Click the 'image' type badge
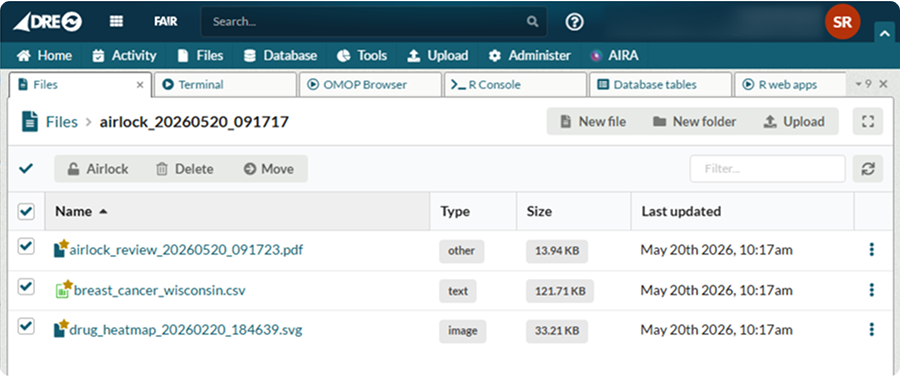Screen dimensions: 900x376 tap(463, 331)
